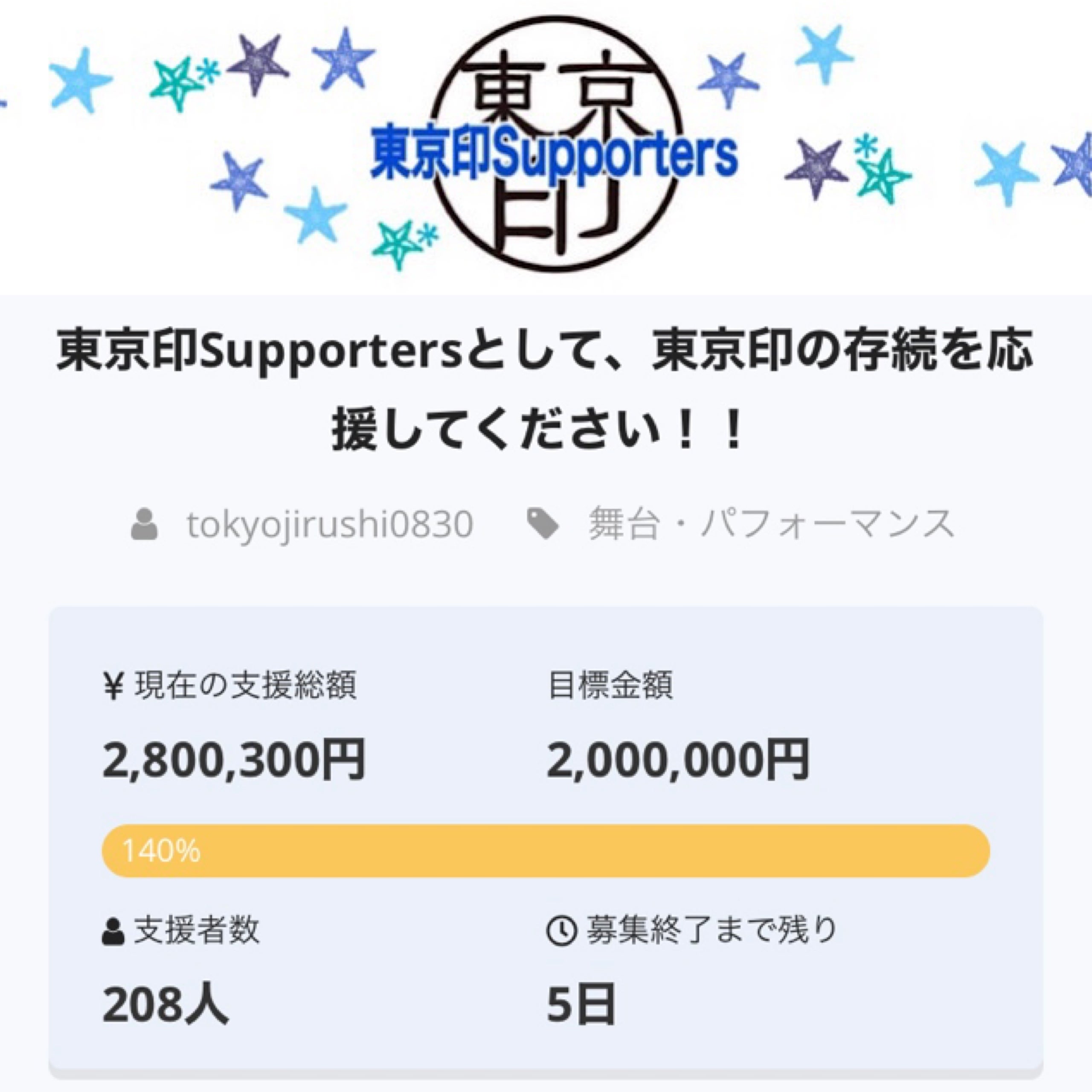Click the 募集終了まで残り label text

[711, 930]
